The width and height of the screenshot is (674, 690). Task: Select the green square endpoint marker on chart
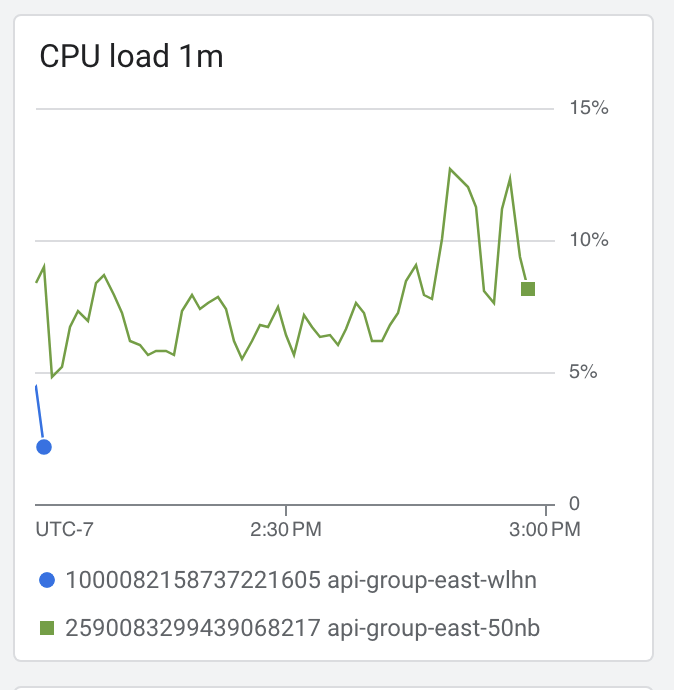(x=528, y=289)
